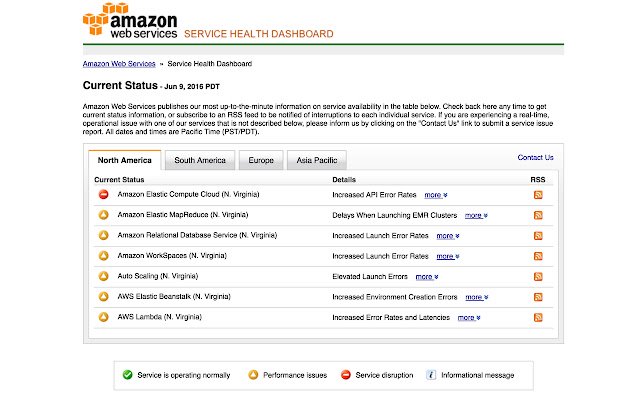Click Increased Environment Creation Errors text
The width and height of the screenshot is (640, 400).
[395, 297]
